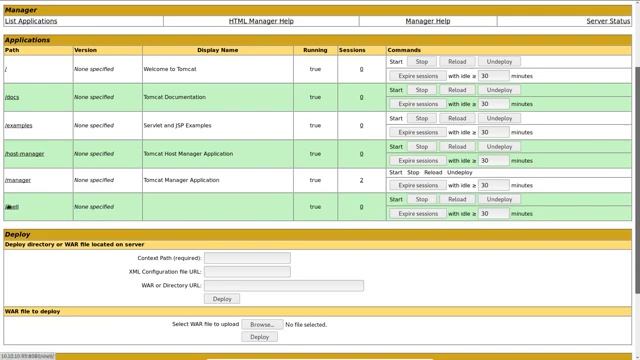Stop the Welcome to Tomcat application
640x360 pixels.
coord(422,62)
